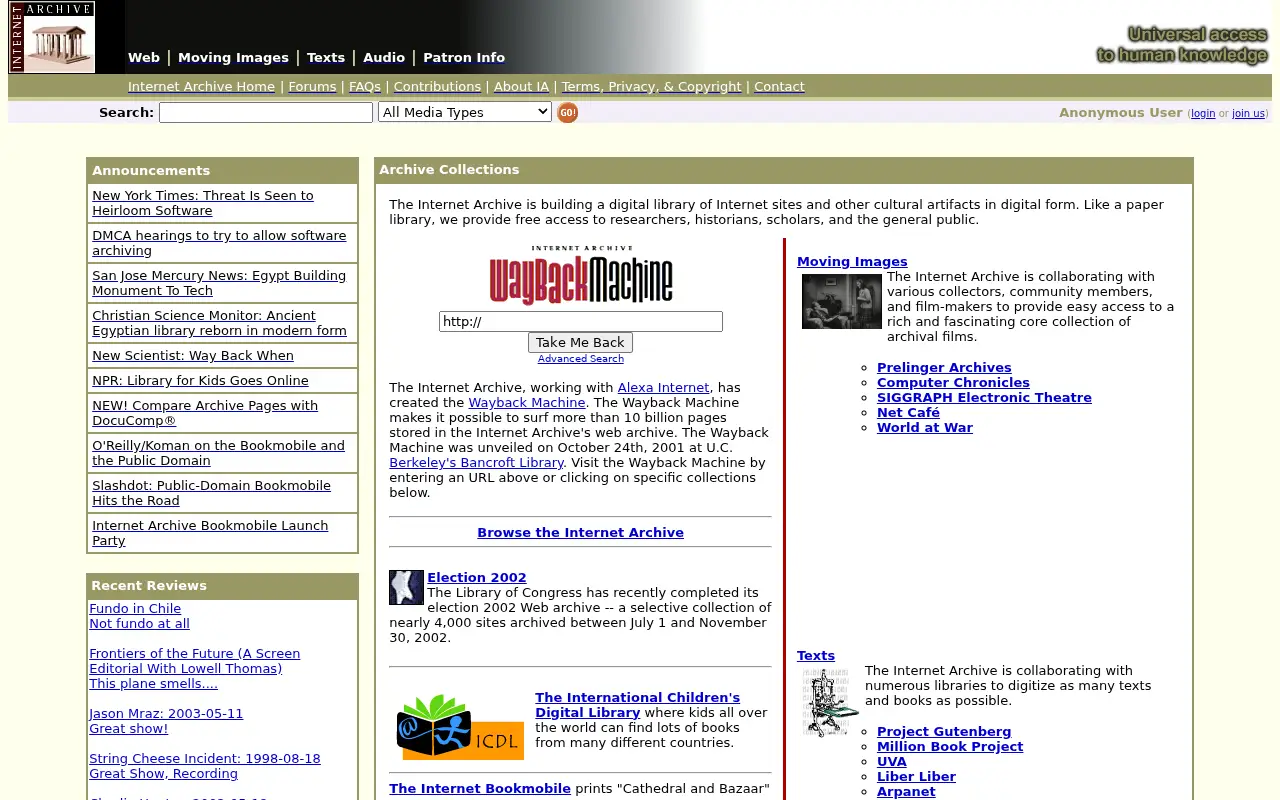The image size is (1280, 800).
Task: Open the Prelinger Archives collection
Action: [x=944, y=368]
